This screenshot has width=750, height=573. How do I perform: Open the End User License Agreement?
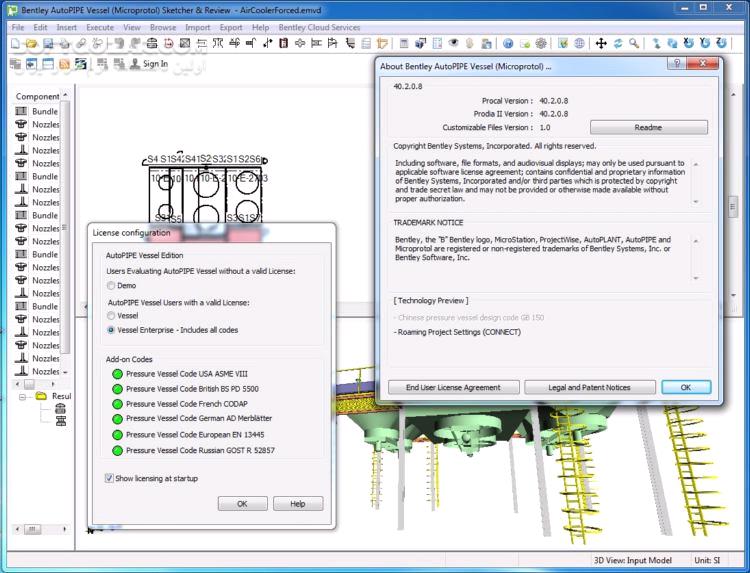(x=453, y=387)
